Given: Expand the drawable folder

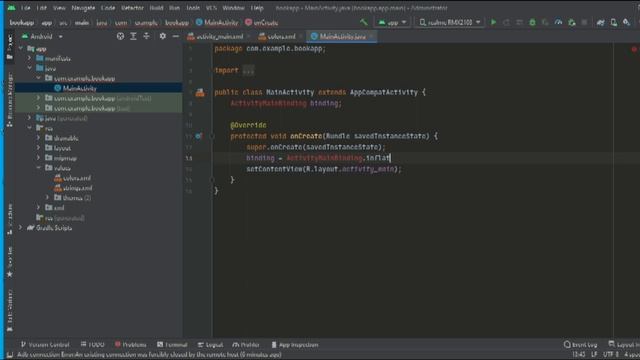Looking at the screenshot, I should [38, 138].
